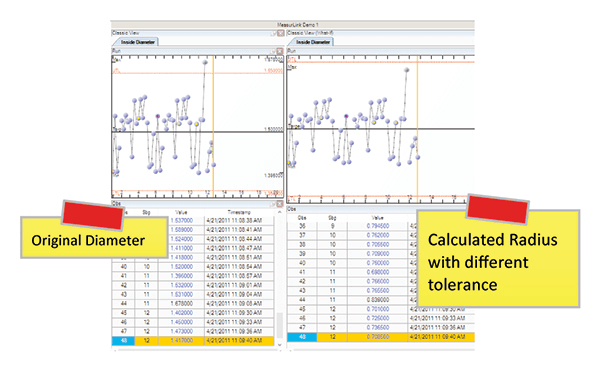Click the MeasurLink Demo 1 title bar

coord(293,24)
